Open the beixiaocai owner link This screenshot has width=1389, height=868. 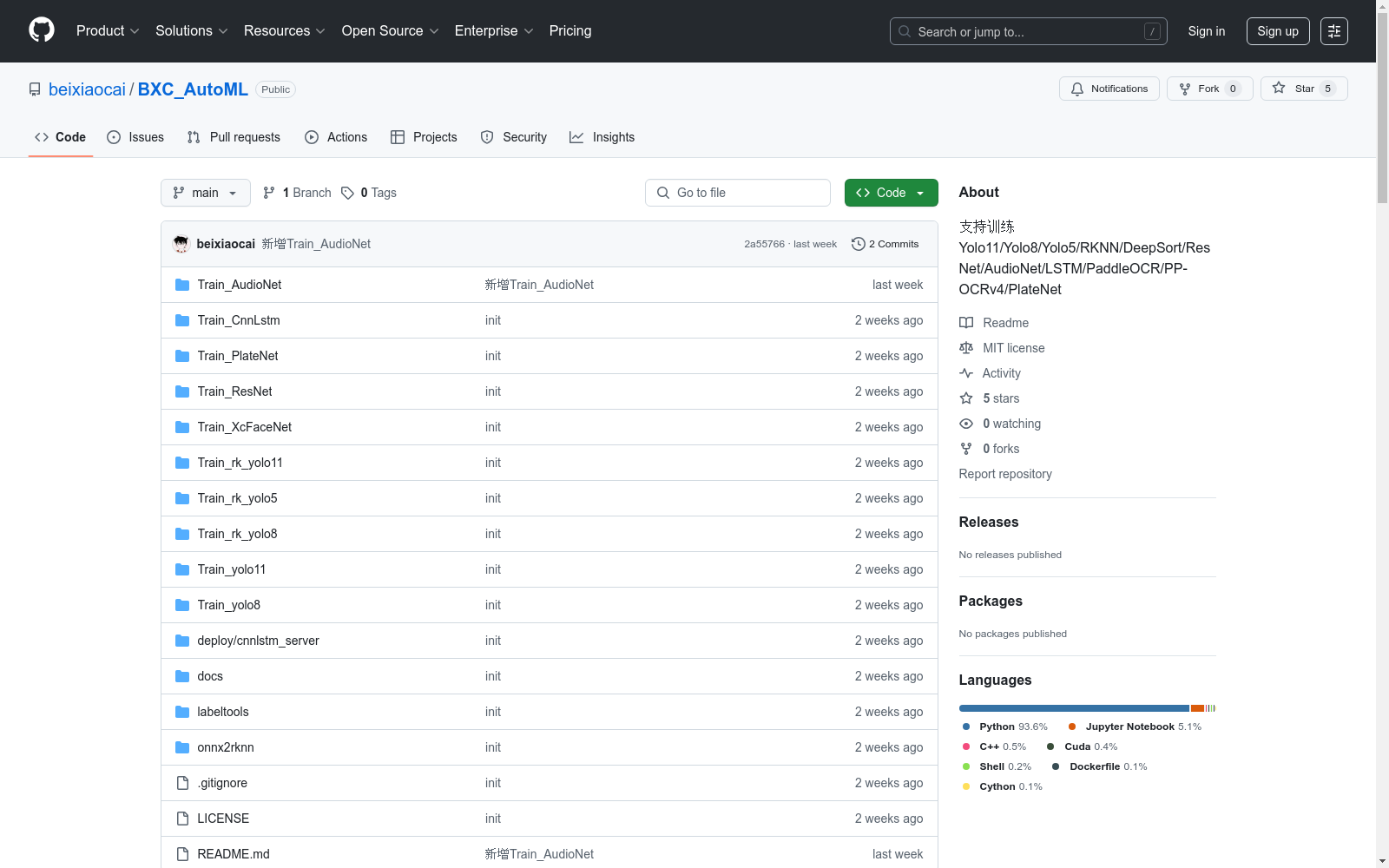[x=87, y=89]
